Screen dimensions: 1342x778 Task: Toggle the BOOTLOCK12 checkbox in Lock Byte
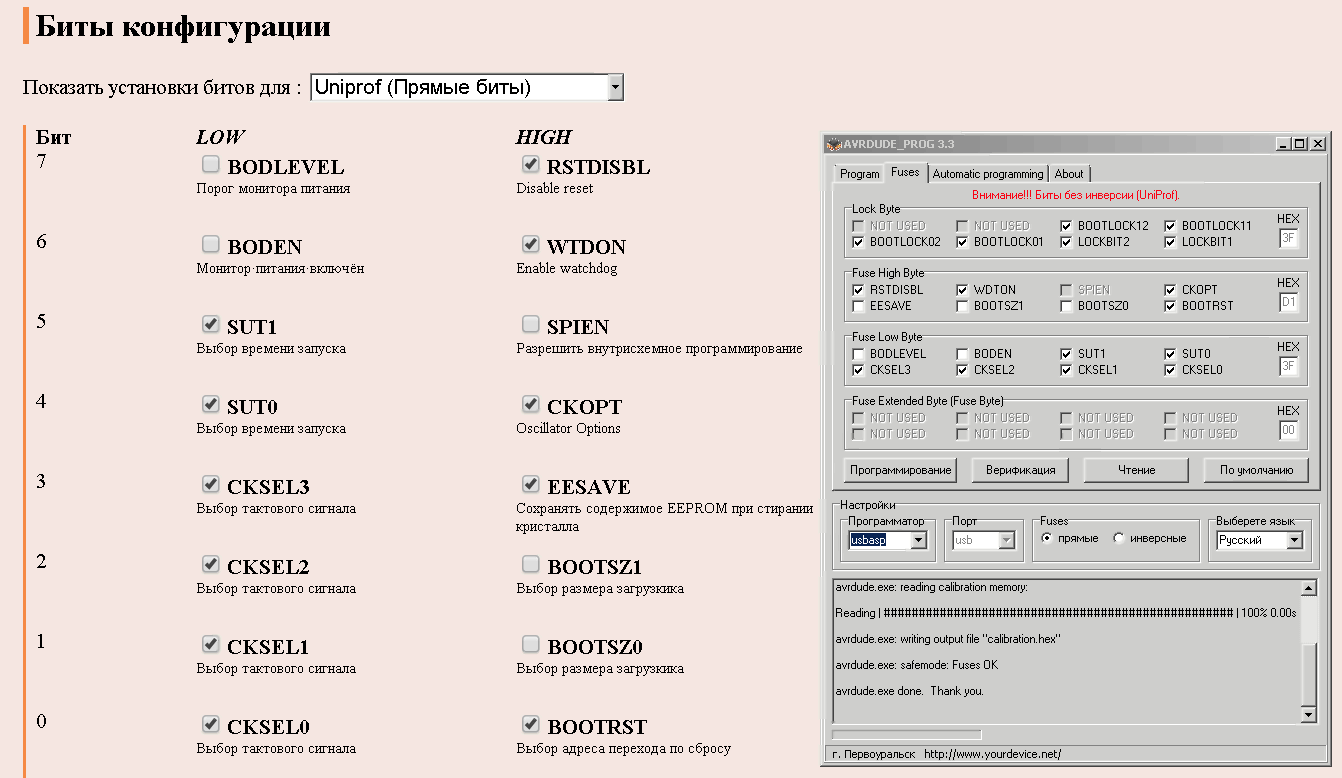tap(1067, 226)
